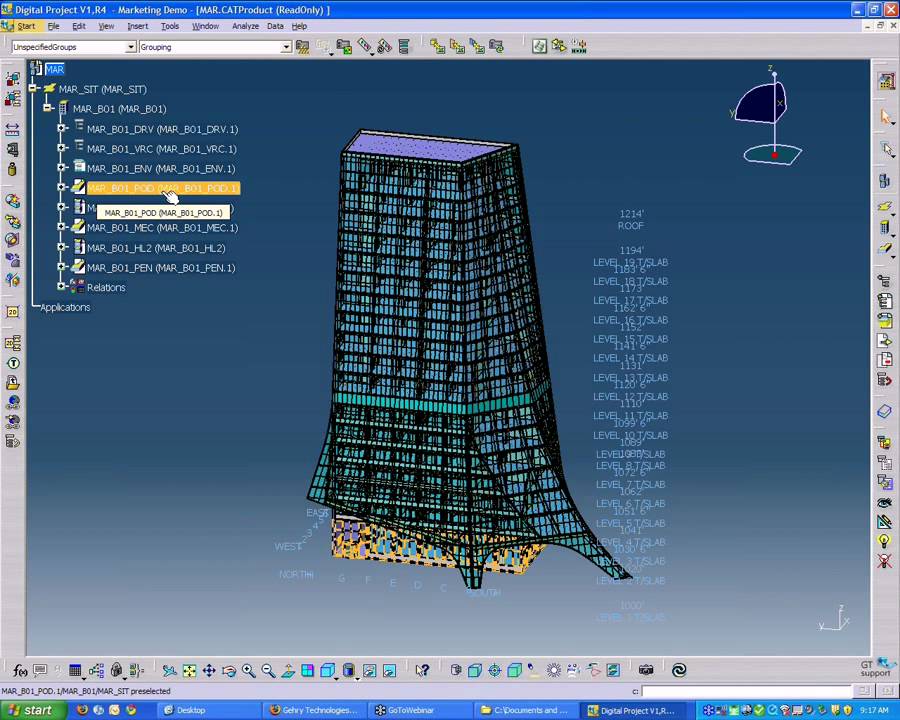This screenshot has width=900, height=720.
Task: Activate the Fly Mode airplane icon
Action: click(x=169, y=670)
